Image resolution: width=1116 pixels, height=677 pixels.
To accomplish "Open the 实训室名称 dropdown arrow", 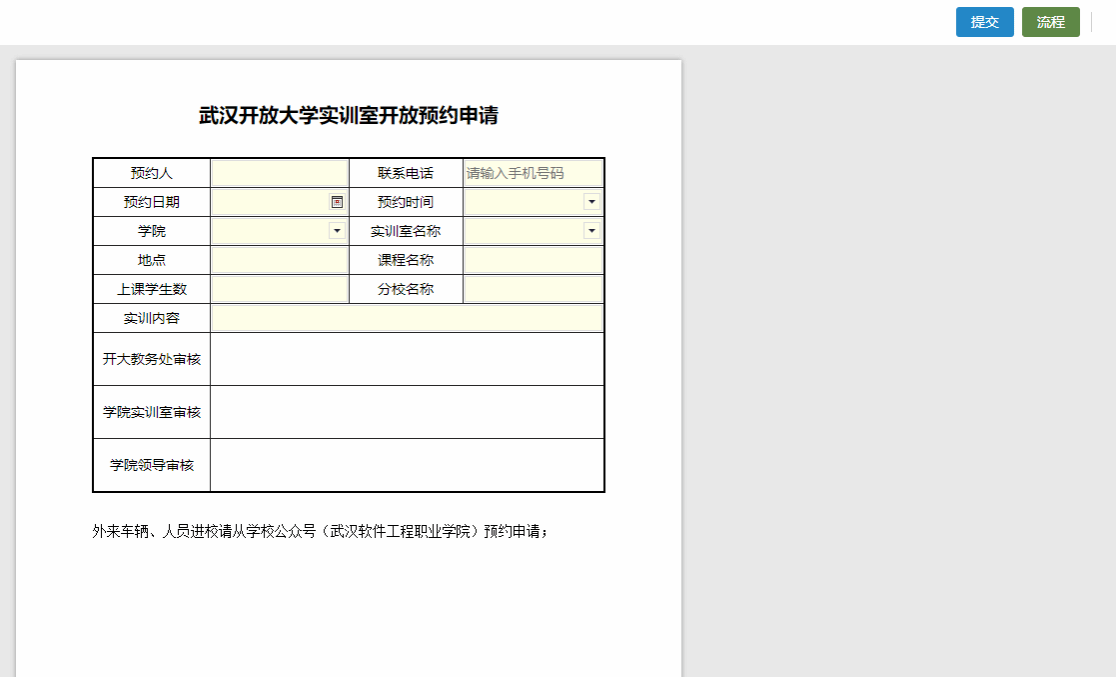I will [592, 231].
